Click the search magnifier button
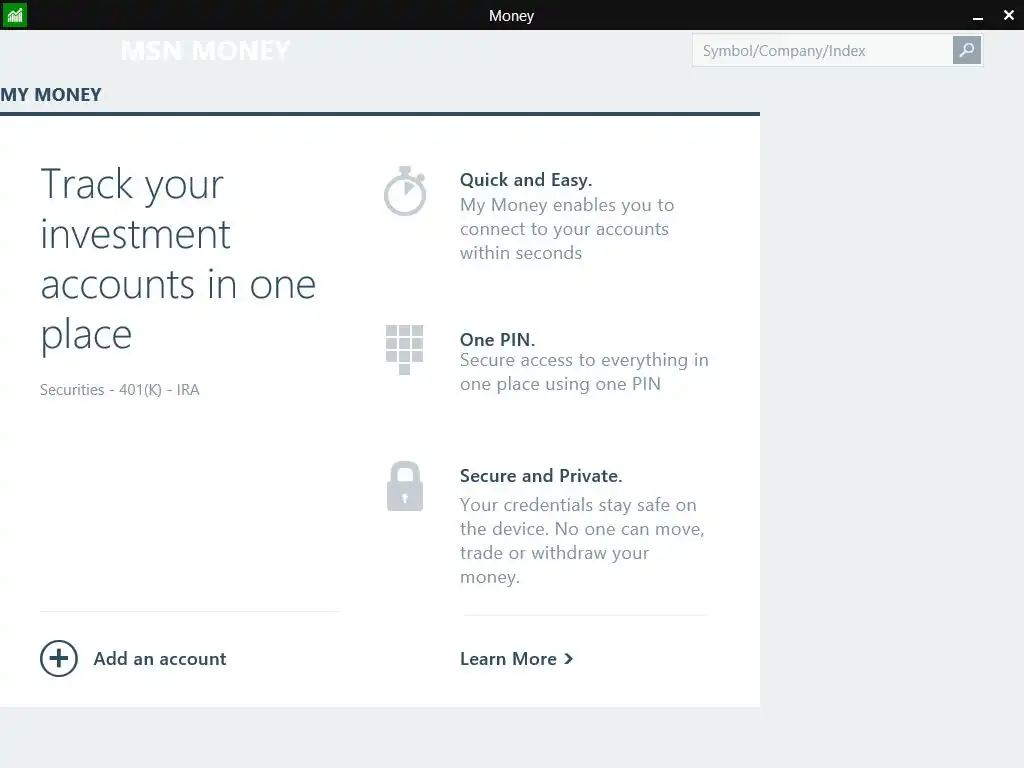1024x768 pixels. click(967, 50)
